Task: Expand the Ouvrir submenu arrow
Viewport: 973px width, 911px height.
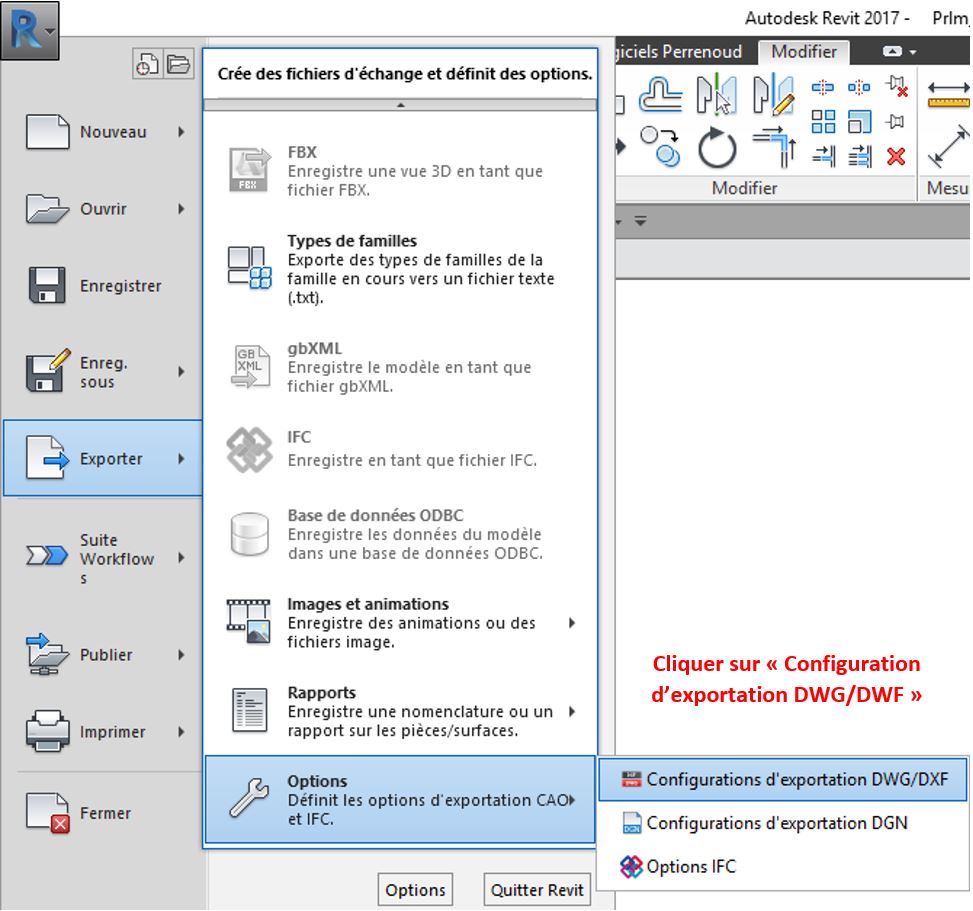Action: [x=181, y=209]
